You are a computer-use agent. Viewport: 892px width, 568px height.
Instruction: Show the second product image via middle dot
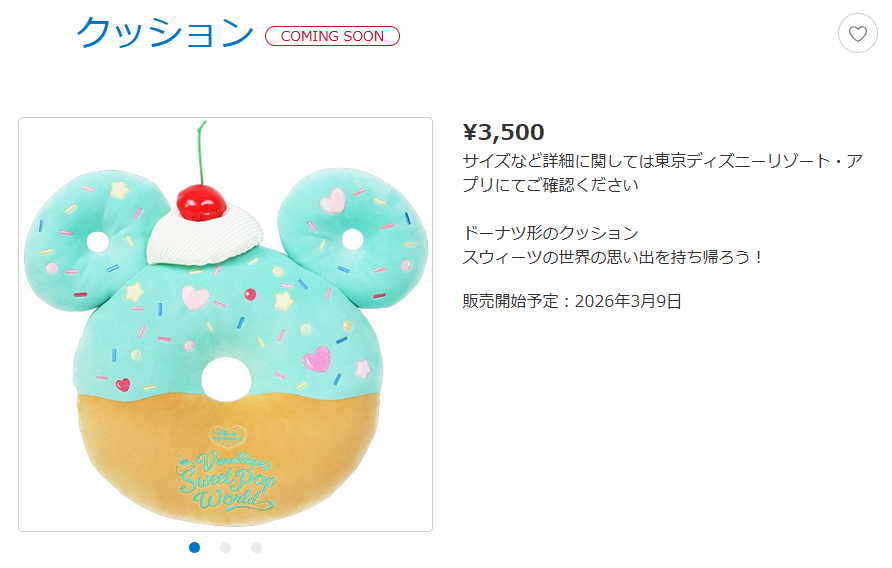tap(226, 548)
